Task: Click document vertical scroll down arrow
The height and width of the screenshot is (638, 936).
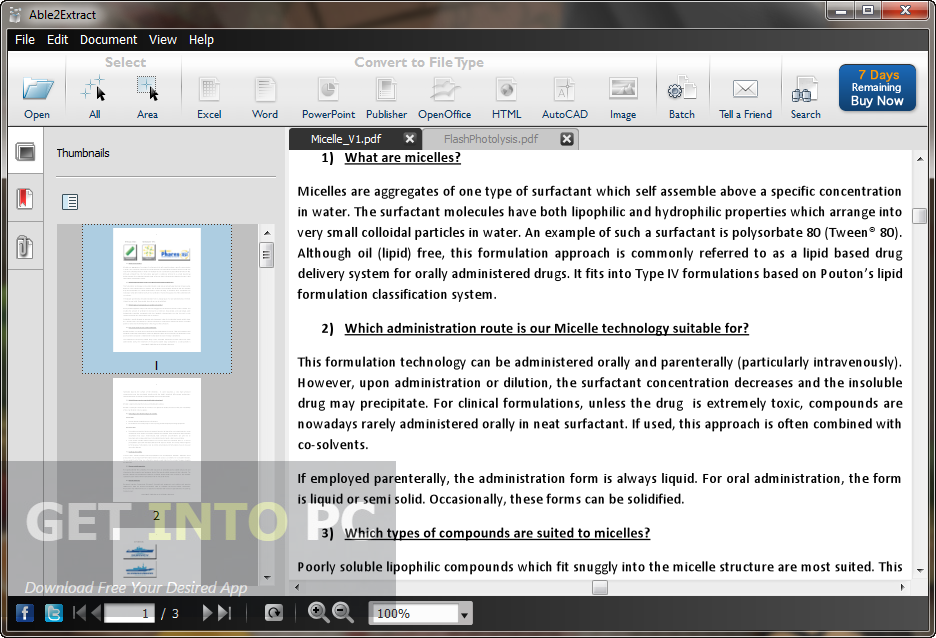Action: pyautogui.click(x=920, y=571)
